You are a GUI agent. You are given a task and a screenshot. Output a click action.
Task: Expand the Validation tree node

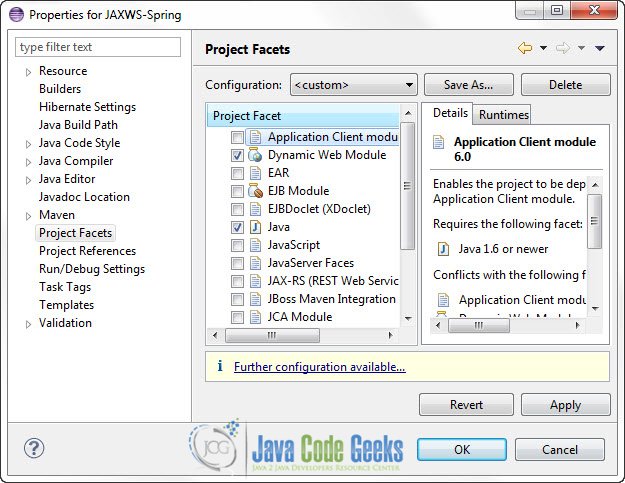coord(28,324)
